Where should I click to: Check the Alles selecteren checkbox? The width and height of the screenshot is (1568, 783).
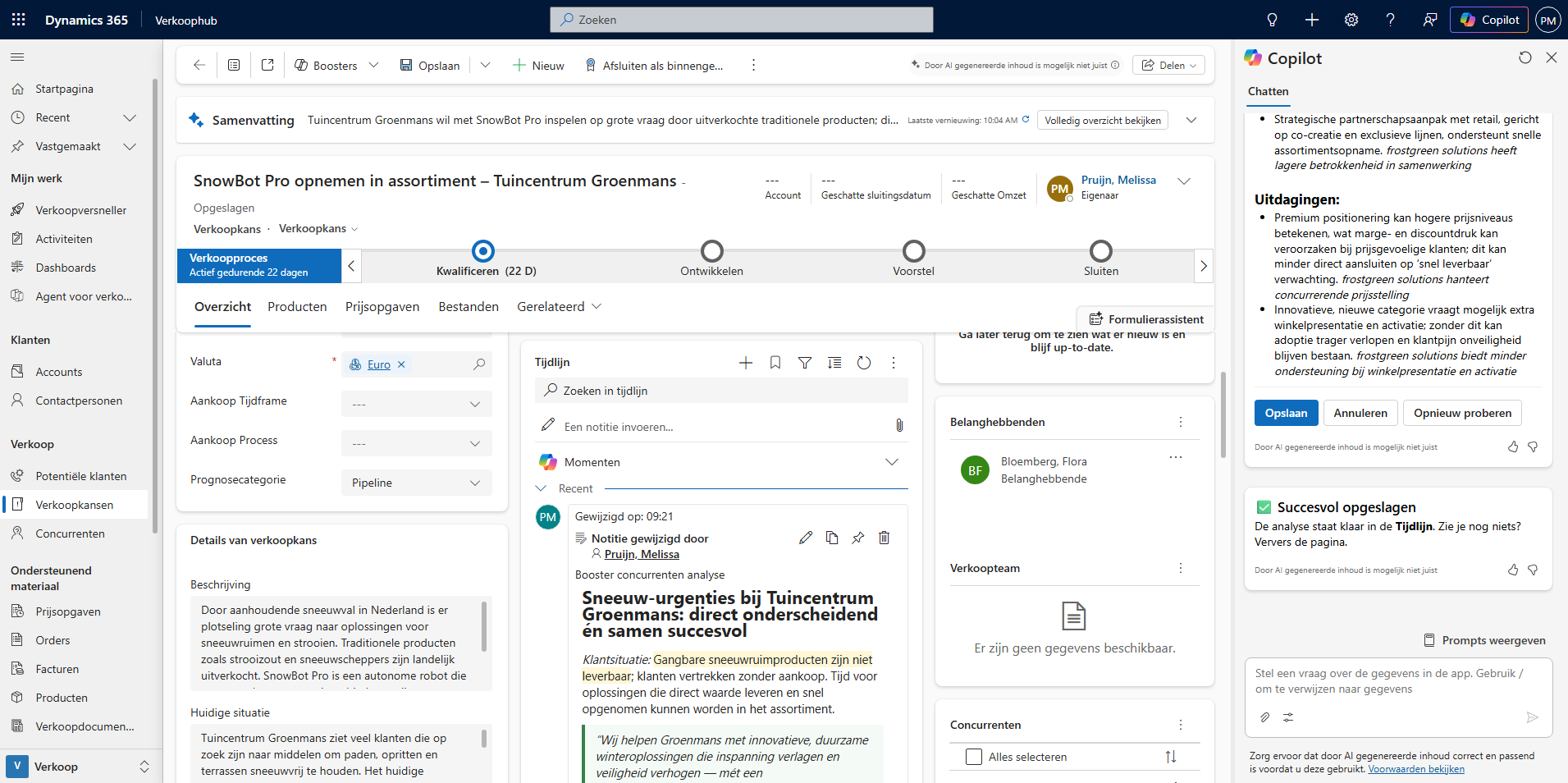[x=974, y=757]
